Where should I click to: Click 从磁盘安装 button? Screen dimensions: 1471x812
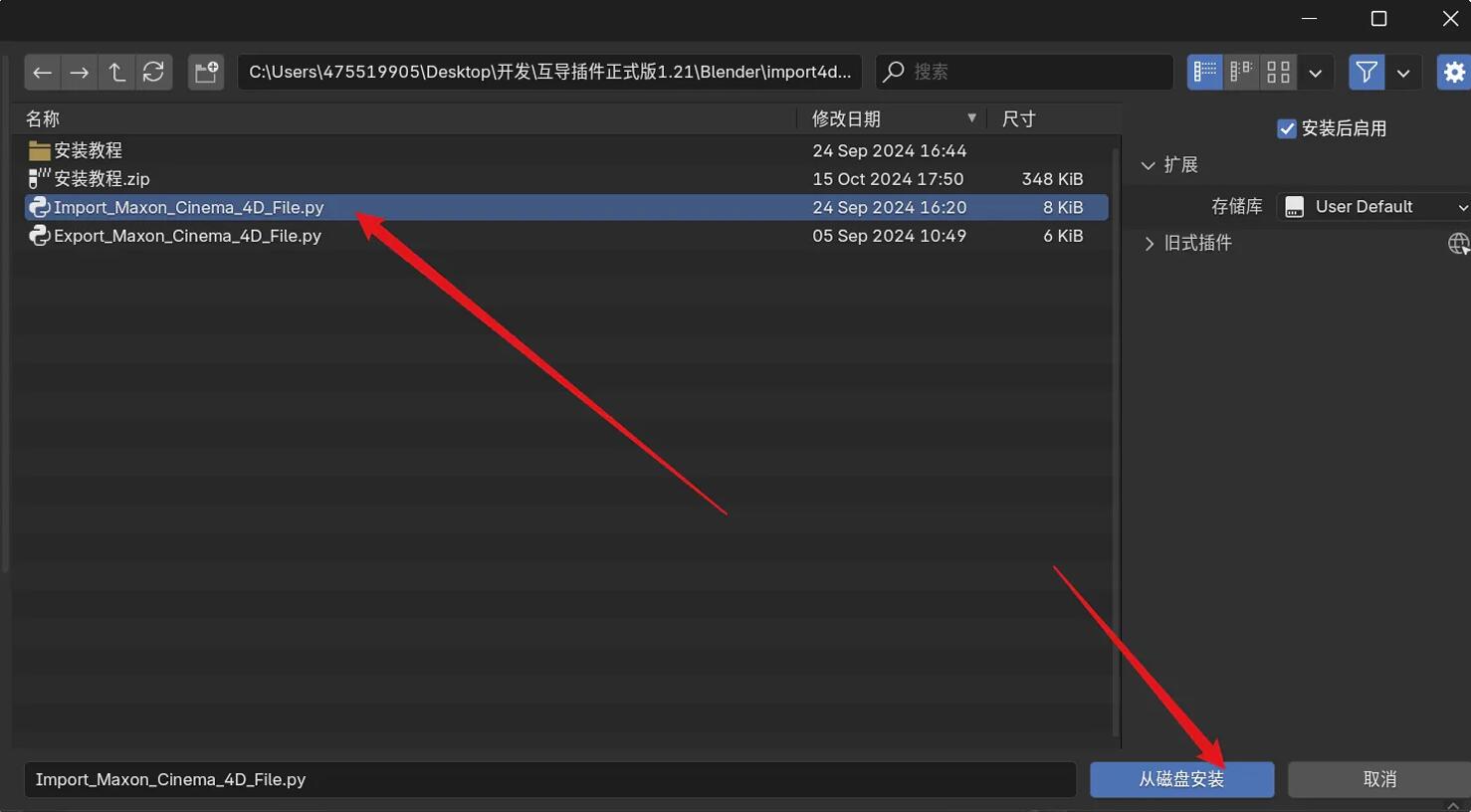click(1181, 779)
